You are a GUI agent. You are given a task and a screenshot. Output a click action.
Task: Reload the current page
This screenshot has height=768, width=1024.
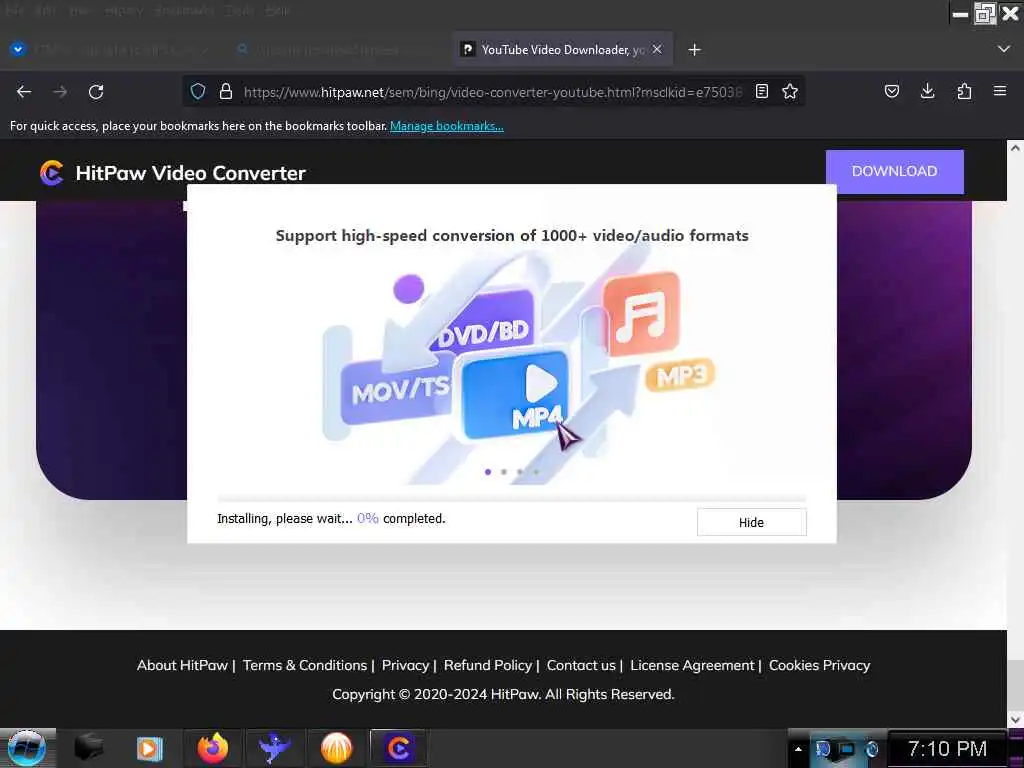coord(96,92)
